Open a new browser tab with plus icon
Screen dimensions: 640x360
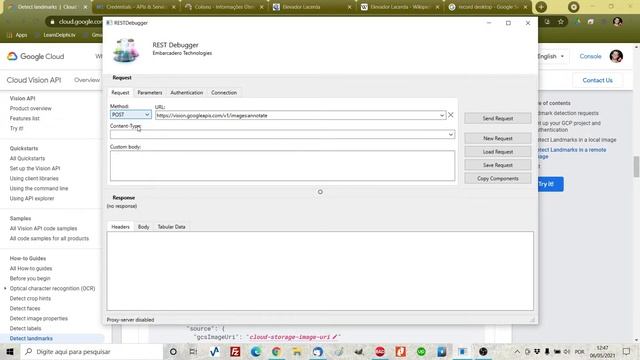click(x=541, y=7)
